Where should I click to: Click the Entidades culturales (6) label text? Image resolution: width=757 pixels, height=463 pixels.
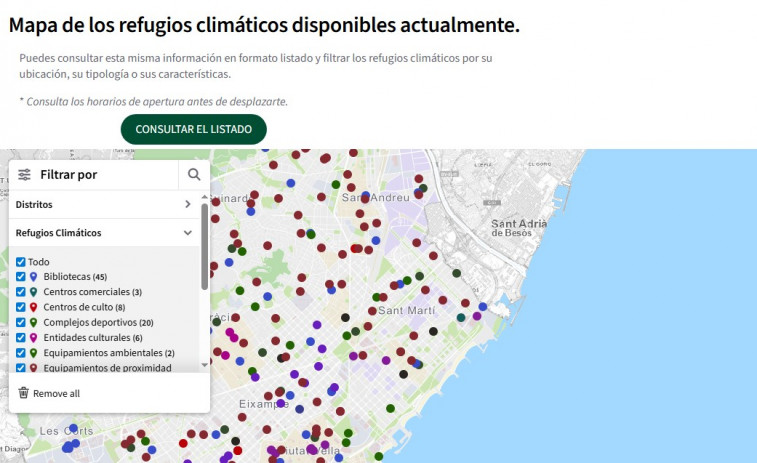(x=93, y=337)
